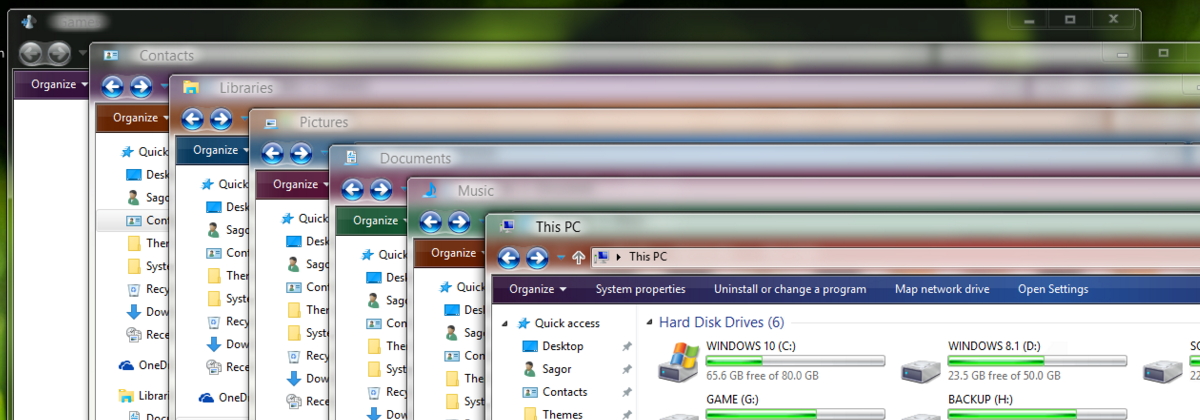Go back in the Contacts window

111,87
